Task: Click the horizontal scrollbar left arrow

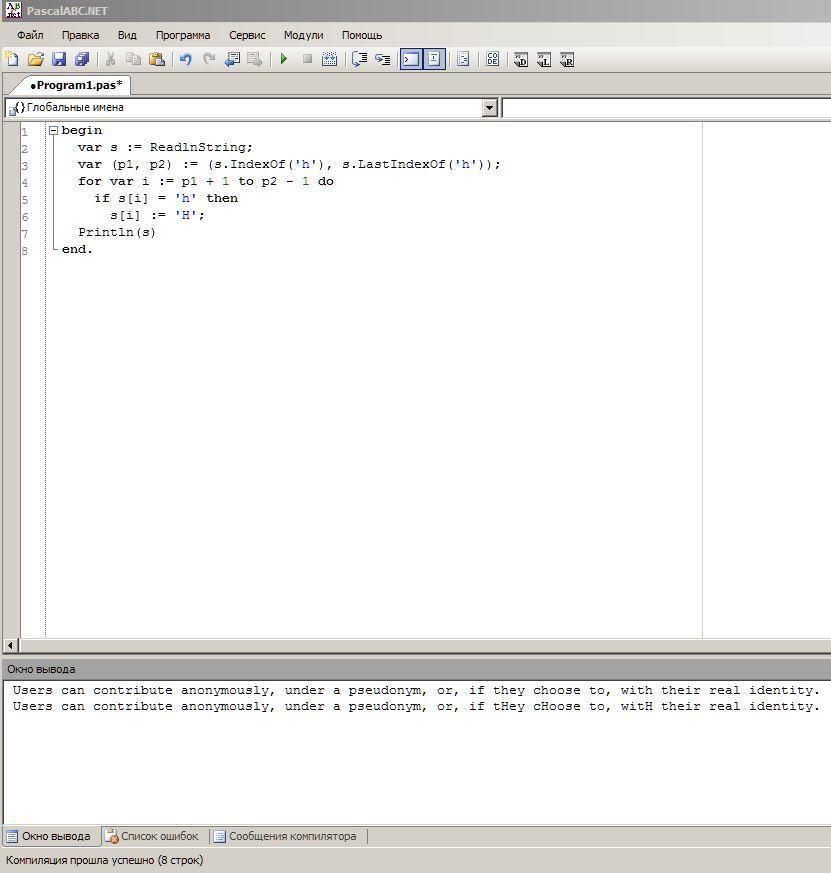Action: pyautogui.click(x=10, y=646)
